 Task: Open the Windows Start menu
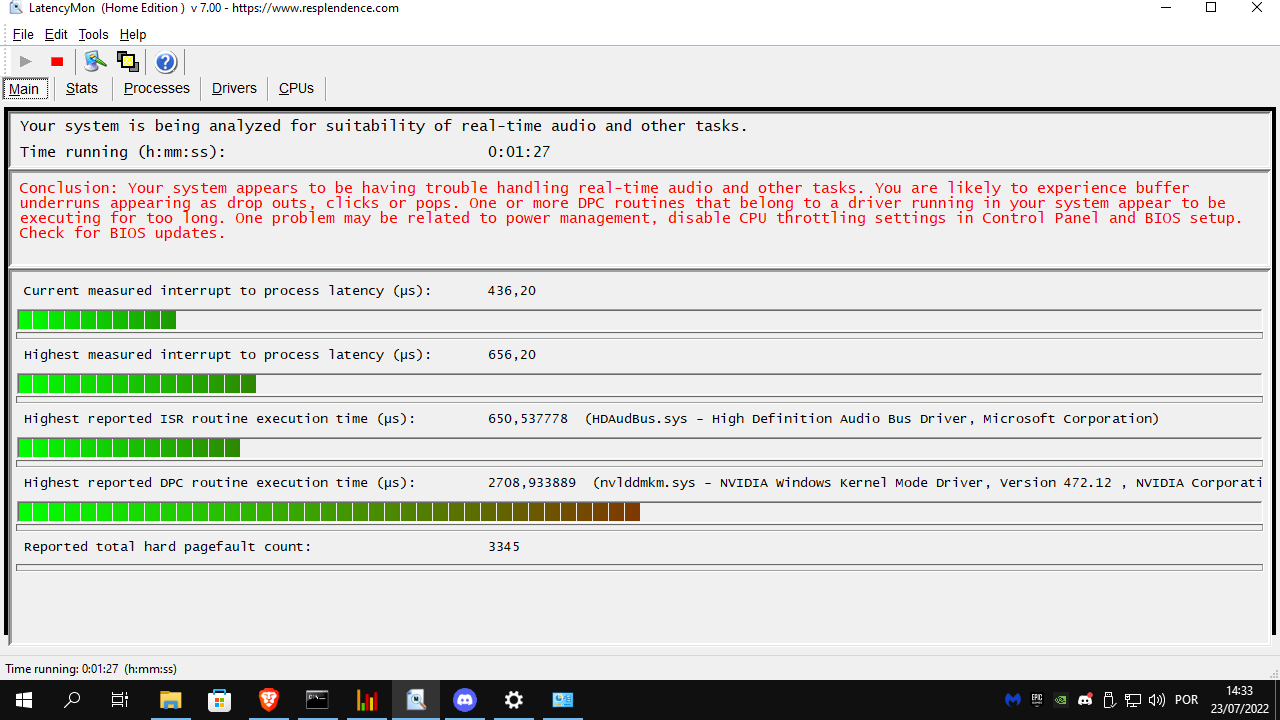[x=24, y=700]
